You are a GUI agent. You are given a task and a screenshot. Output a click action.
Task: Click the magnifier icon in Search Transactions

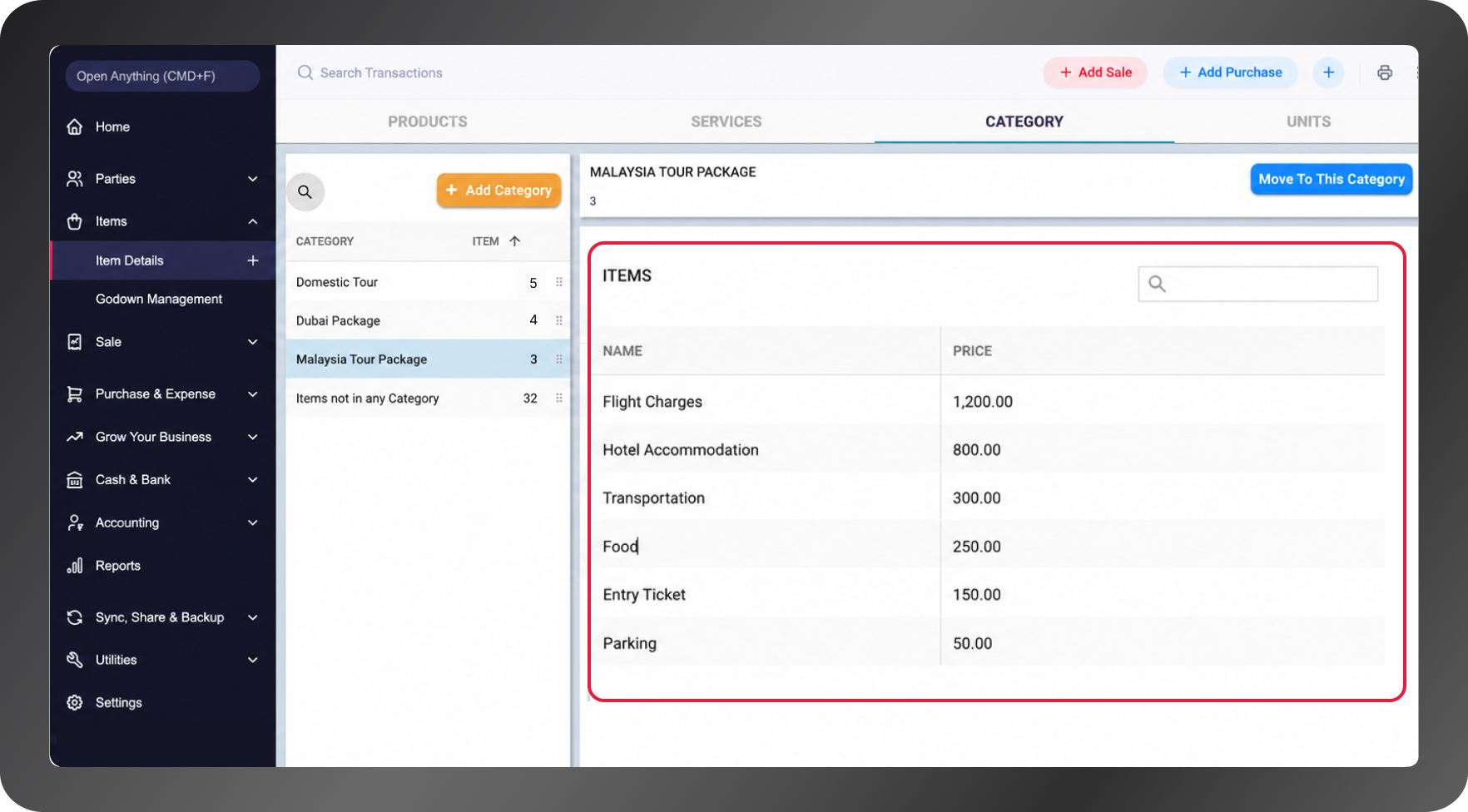tap(305, 72)
